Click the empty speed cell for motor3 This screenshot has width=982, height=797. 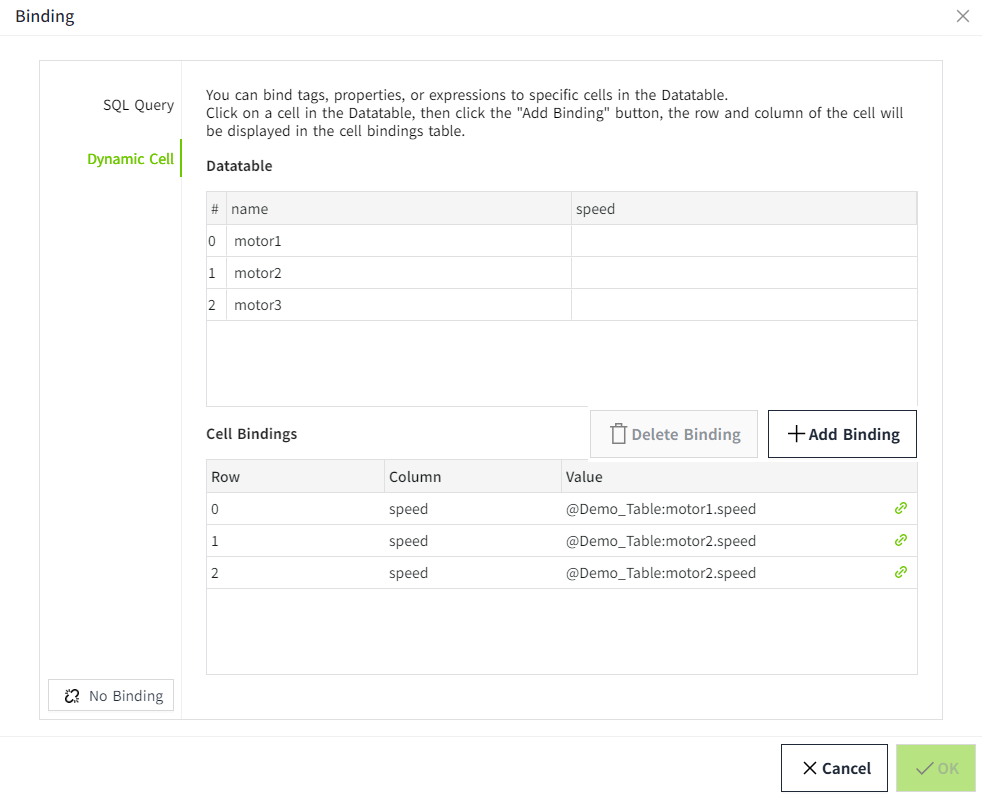pyautogui.click(x=743, y=305)
